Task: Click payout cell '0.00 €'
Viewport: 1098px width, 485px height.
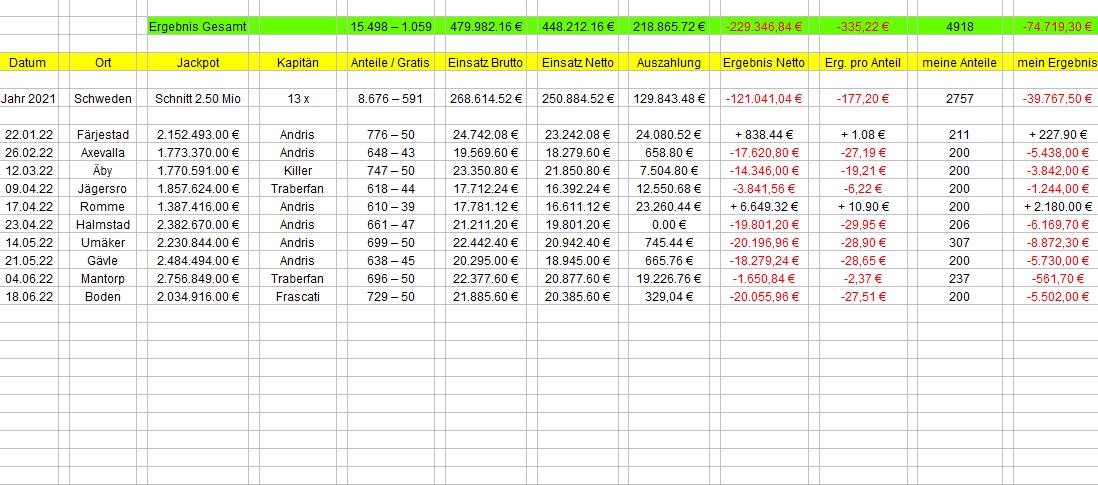Action: [669, 225]
